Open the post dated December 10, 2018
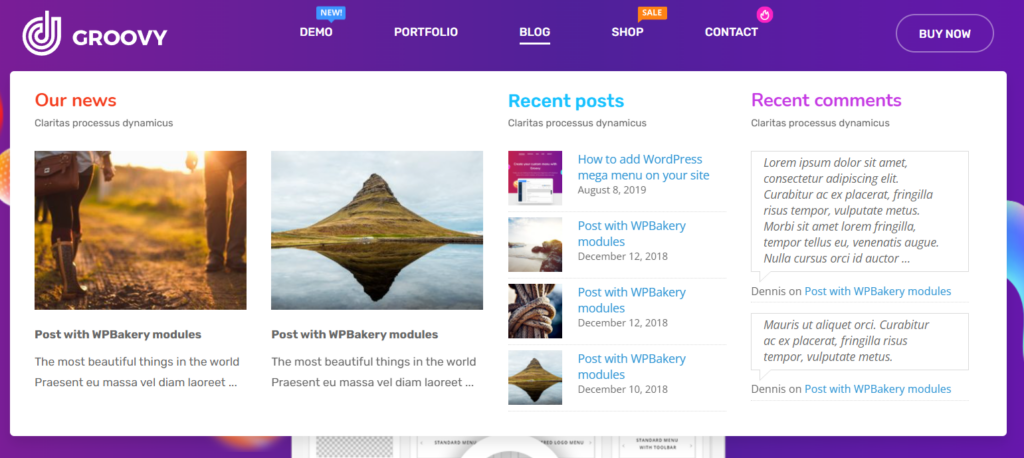Screen dimensions: 1024x458 632,367
